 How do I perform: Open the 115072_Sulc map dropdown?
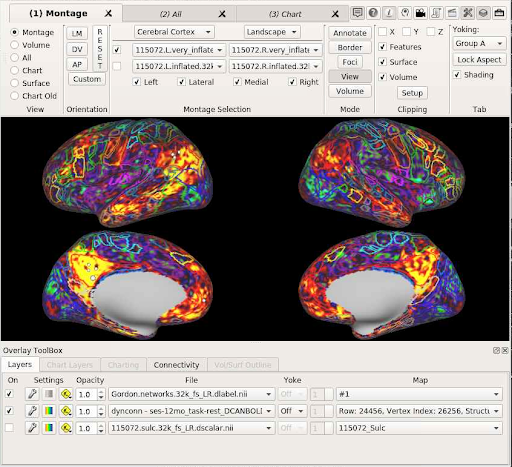pos(419,428)
